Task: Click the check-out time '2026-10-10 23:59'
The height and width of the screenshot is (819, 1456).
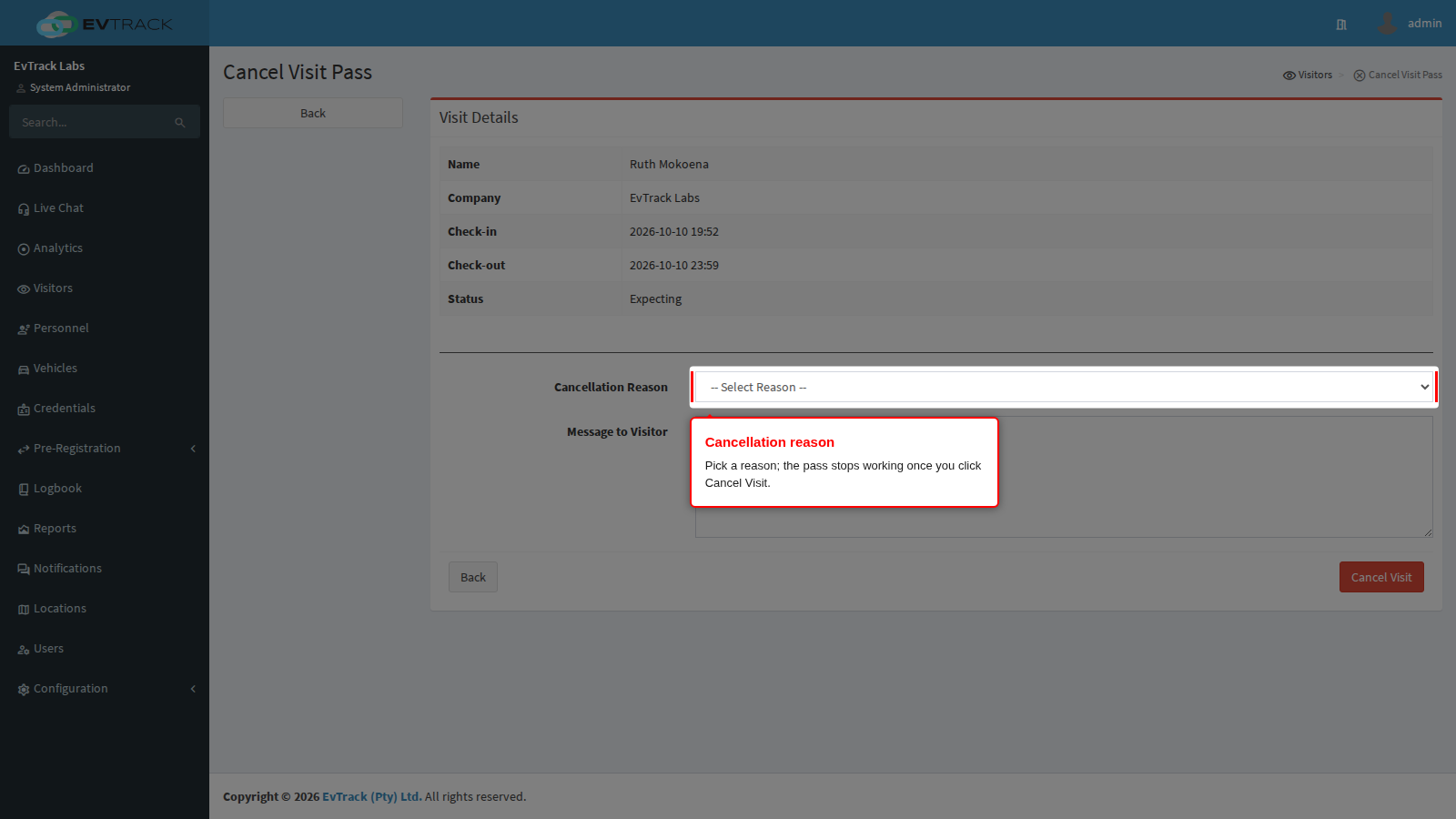Action: tap(674, 266)
